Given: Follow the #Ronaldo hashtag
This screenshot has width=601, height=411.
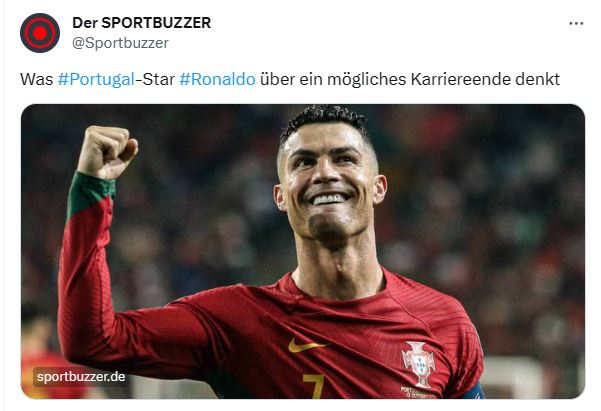Looking at the screenshot, I should [x=217, y=79].
